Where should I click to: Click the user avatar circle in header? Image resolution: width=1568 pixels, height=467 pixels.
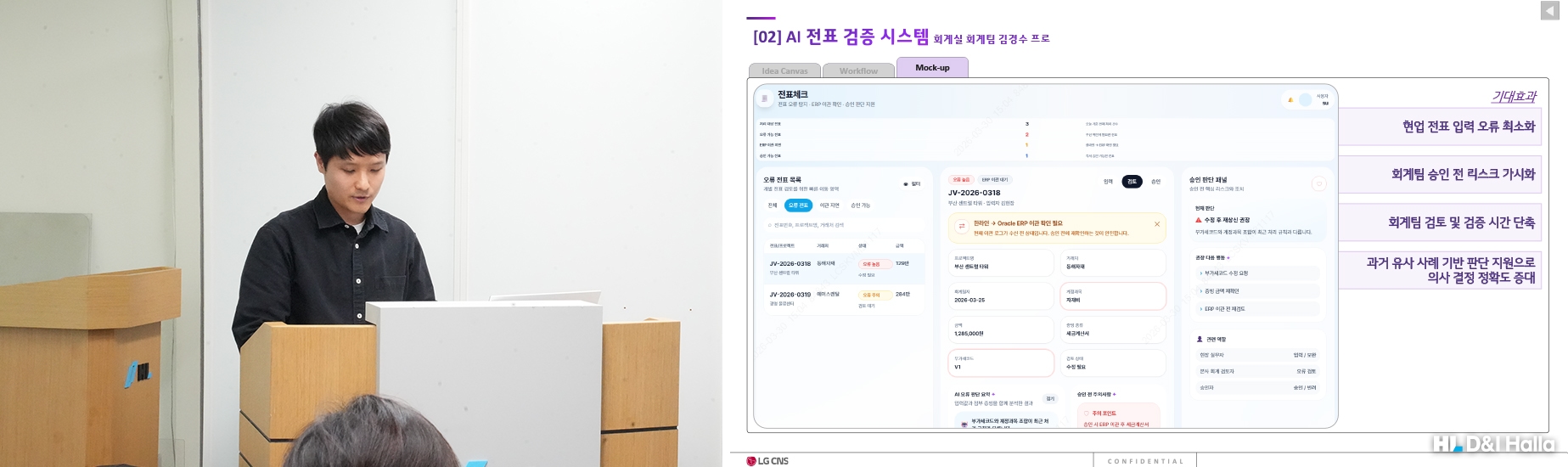tap(1305, 100)
